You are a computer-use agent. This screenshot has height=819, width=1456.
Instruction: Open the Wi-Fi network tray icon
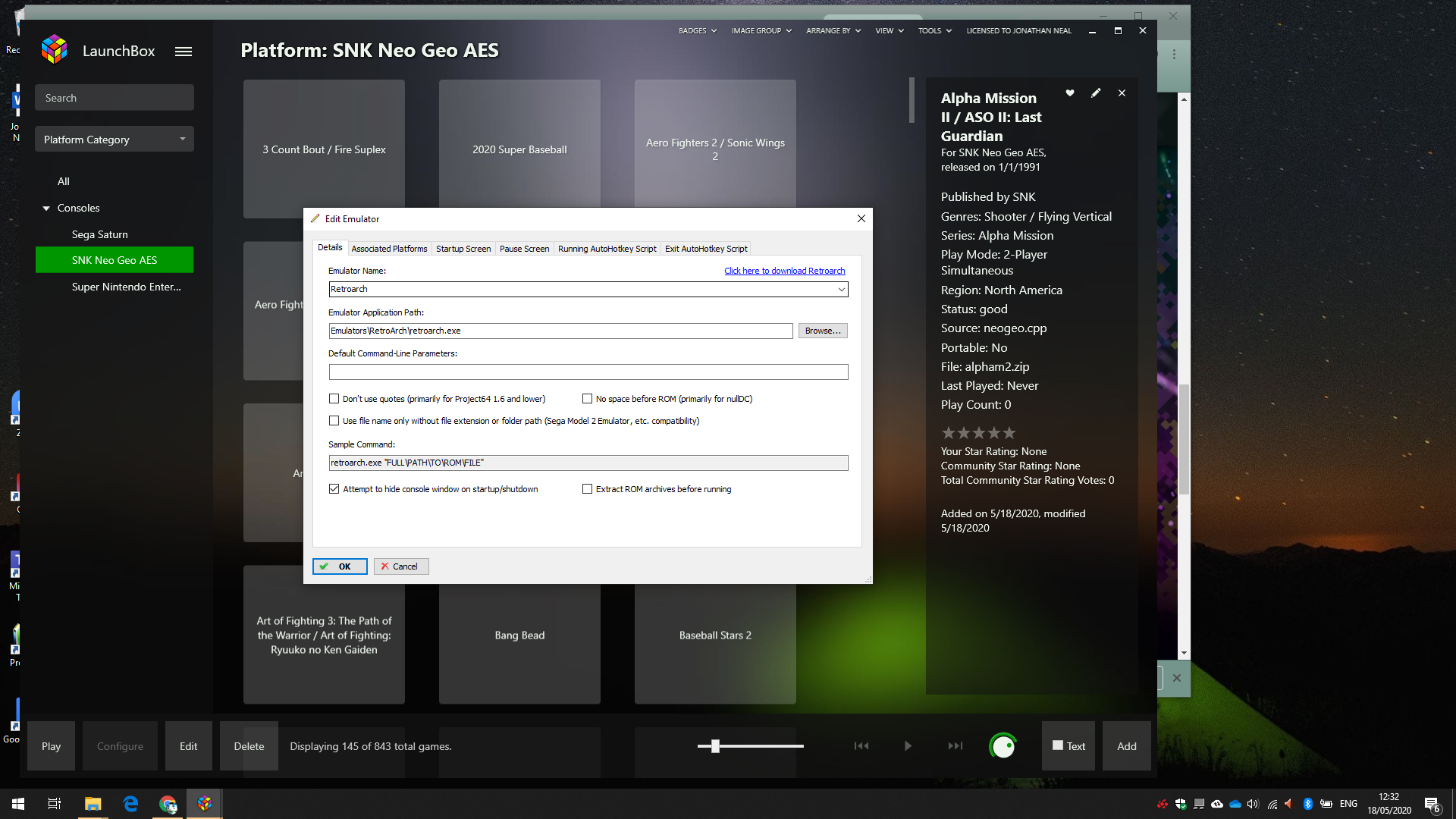(x=1272, y=804)
